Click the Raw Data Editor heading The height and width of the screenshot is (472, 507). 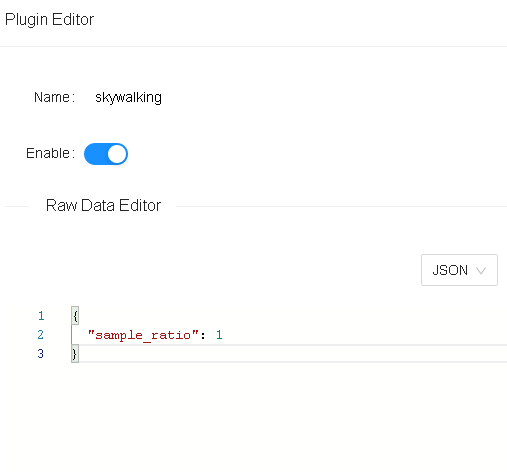[103, 205]
